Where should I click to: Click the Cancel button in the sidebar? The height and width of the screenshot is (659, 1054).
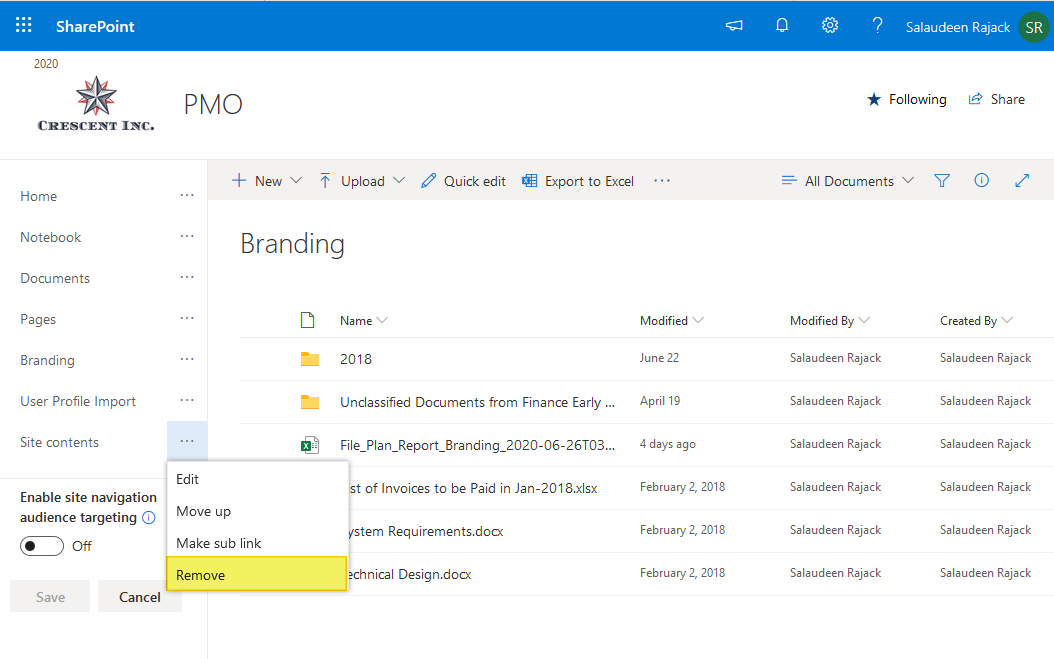click(139, 596)
